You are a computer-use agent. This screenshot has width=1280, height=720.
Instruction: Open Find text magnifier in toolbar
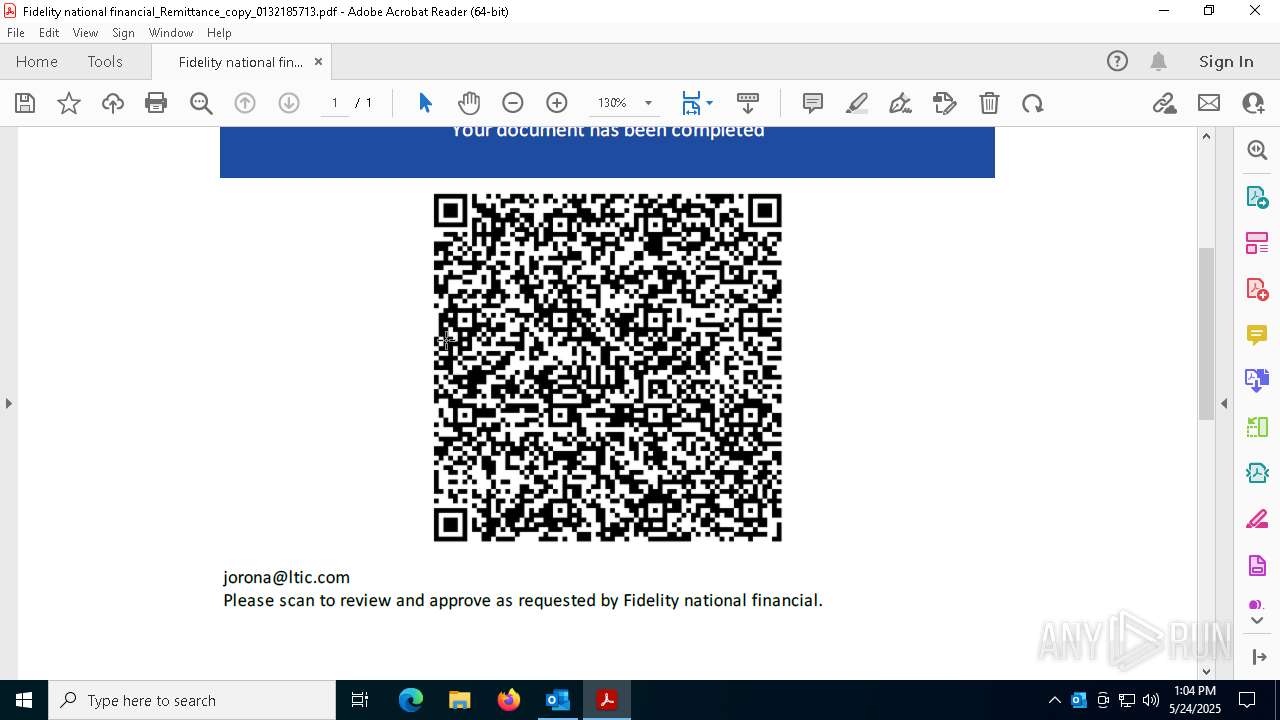click(201, 103)
